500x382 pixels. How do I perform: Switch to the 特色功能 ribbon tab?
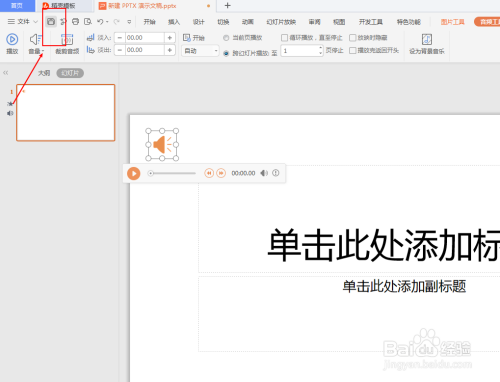click(x=409, y=22)
